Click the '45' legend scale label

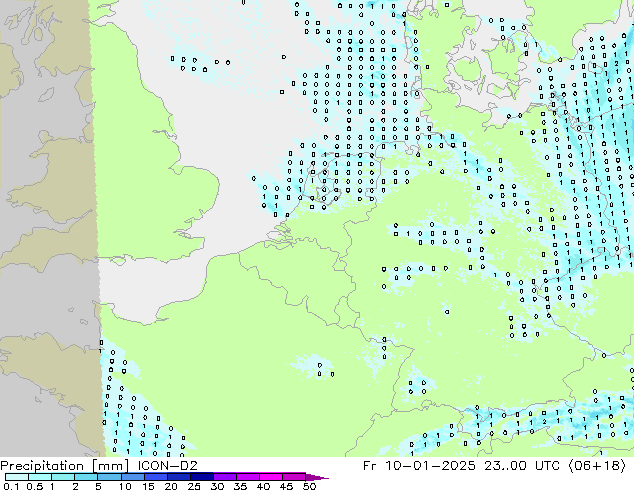click(x=286, y=486)
